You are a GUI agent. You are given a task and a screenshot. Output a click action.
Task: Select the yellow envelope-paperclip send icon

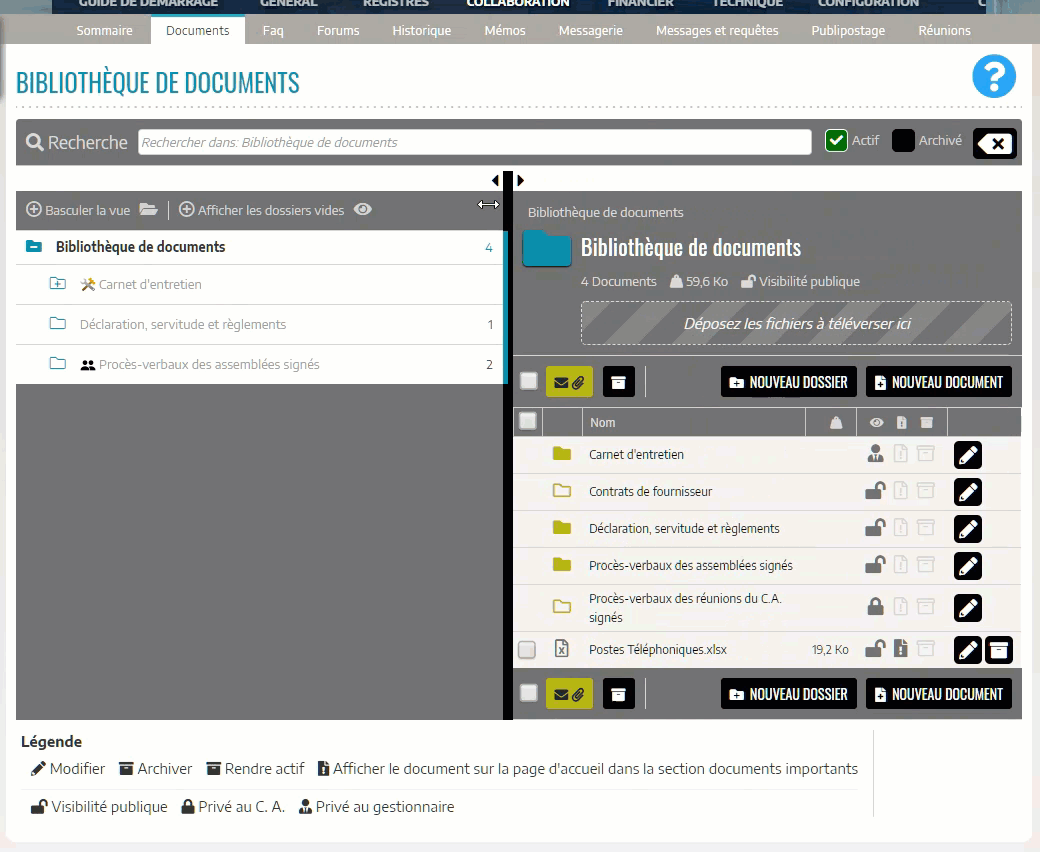pos(570,381)
